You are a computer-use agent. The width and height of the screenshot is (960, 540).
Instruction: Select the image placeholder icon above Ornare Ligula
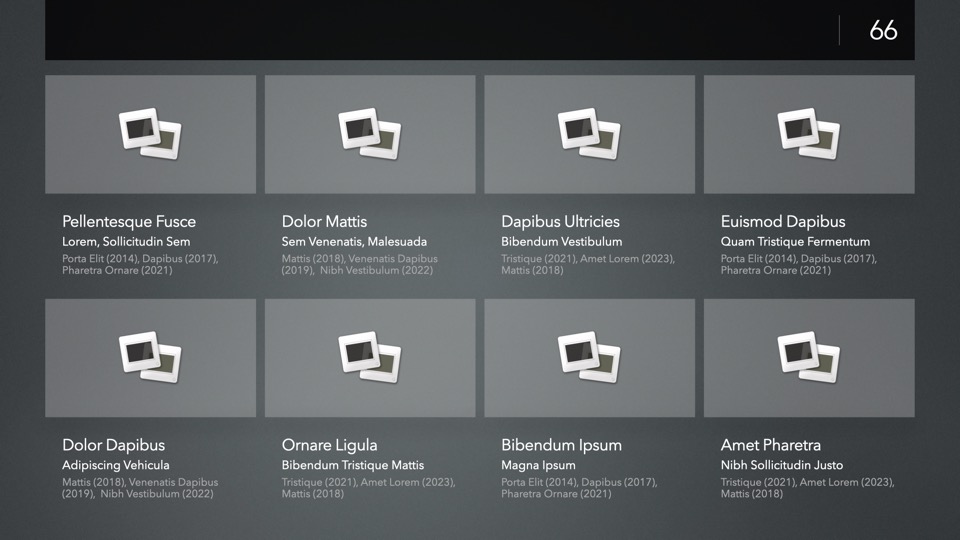tap(369, 358)
